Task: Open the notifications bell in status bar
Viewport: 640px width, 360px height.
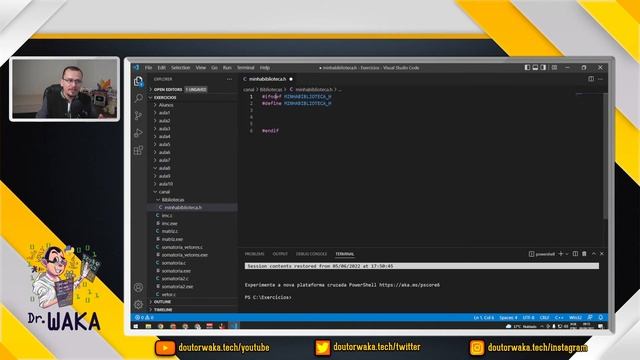Action: 601,318
